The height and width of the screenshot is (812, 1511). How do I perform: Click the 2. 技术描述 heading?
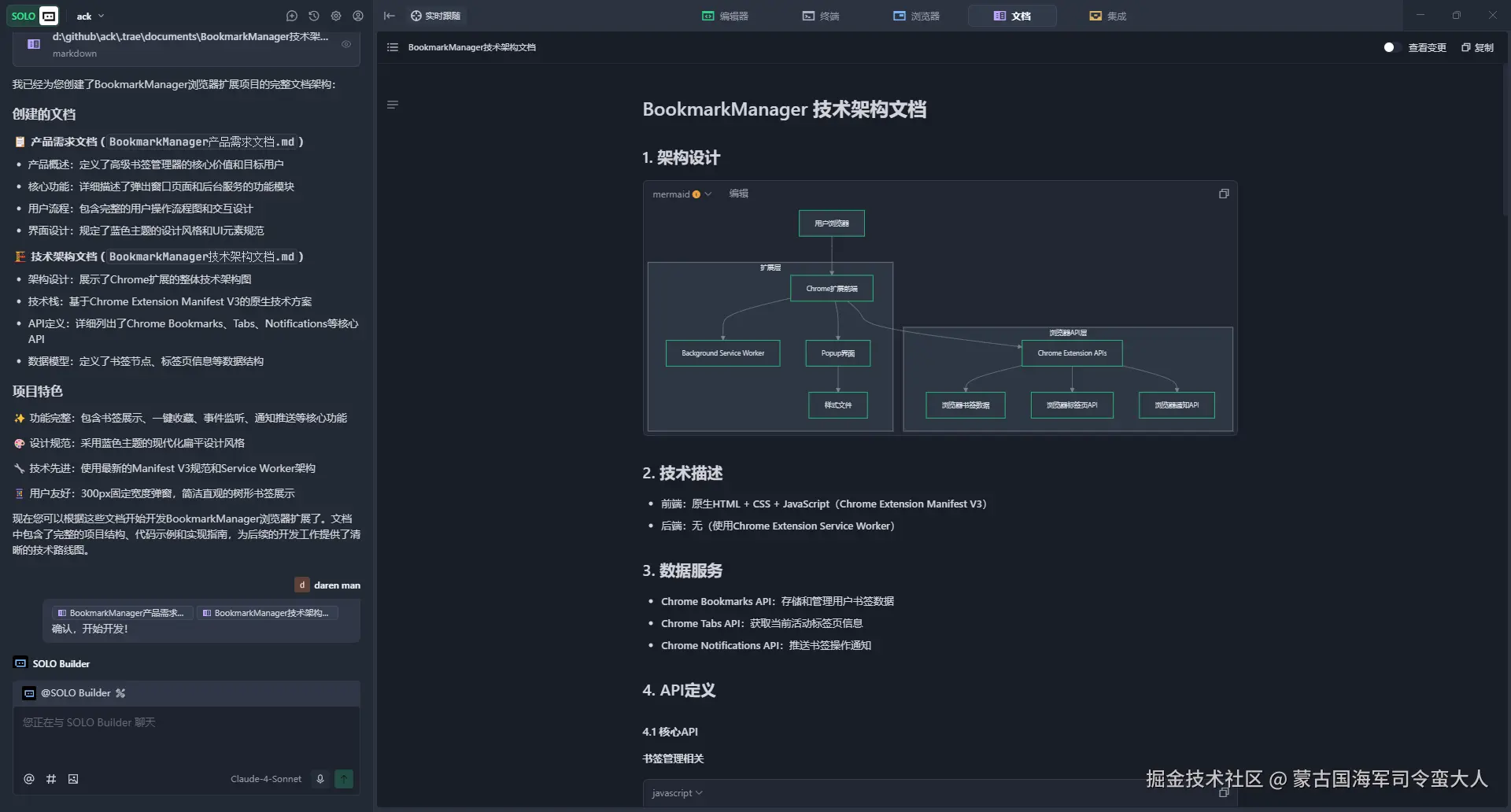[682, 473]
